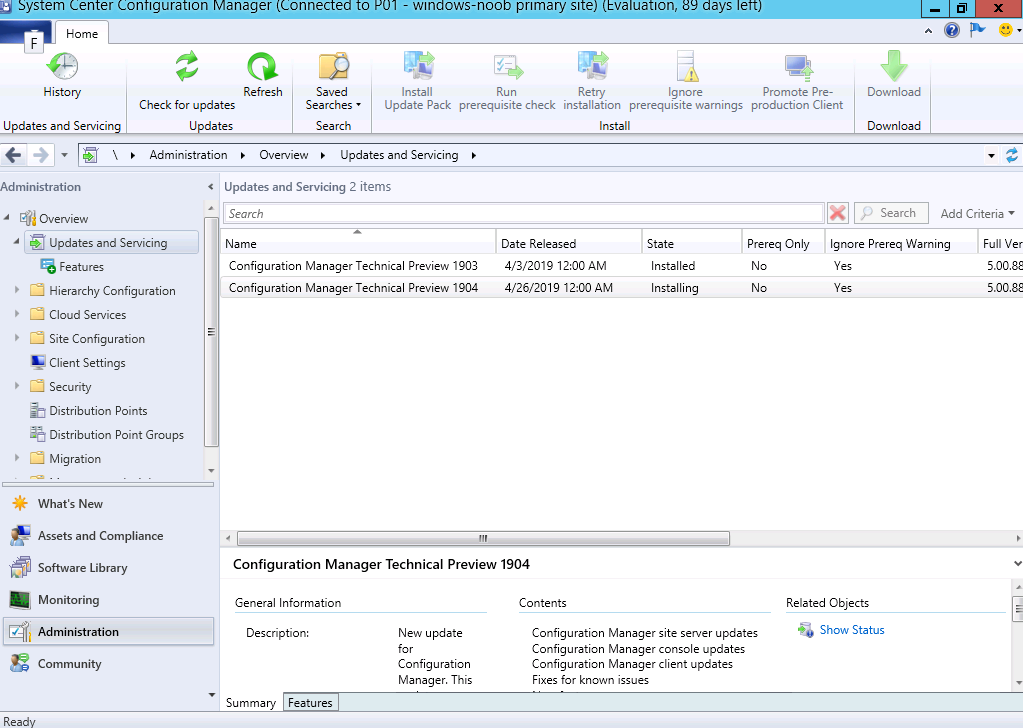This screenshot has height=728, width=1023.
Task: Open the Home ribbon tab
Action: (x=82, y=33)
